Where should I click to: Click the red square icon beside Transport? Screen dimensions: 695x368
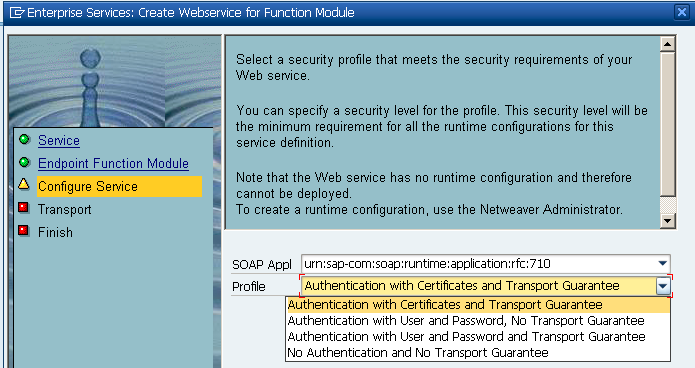click(24, 207)
